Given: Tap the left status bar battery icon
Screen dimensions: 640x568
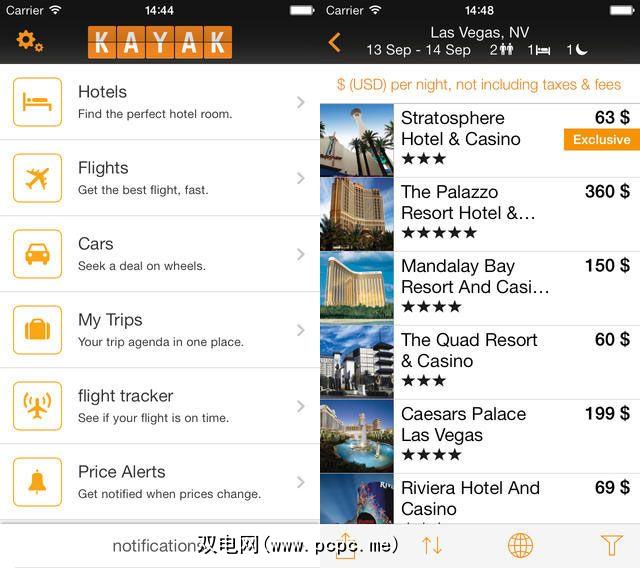Looking at the screenshot, I should (x=302, y=10).
